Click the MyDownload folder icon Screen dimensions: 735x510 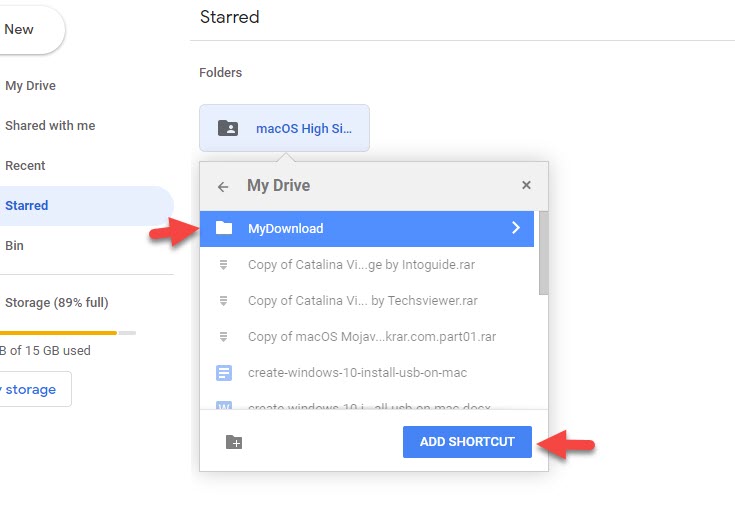(x=224, y=228)
